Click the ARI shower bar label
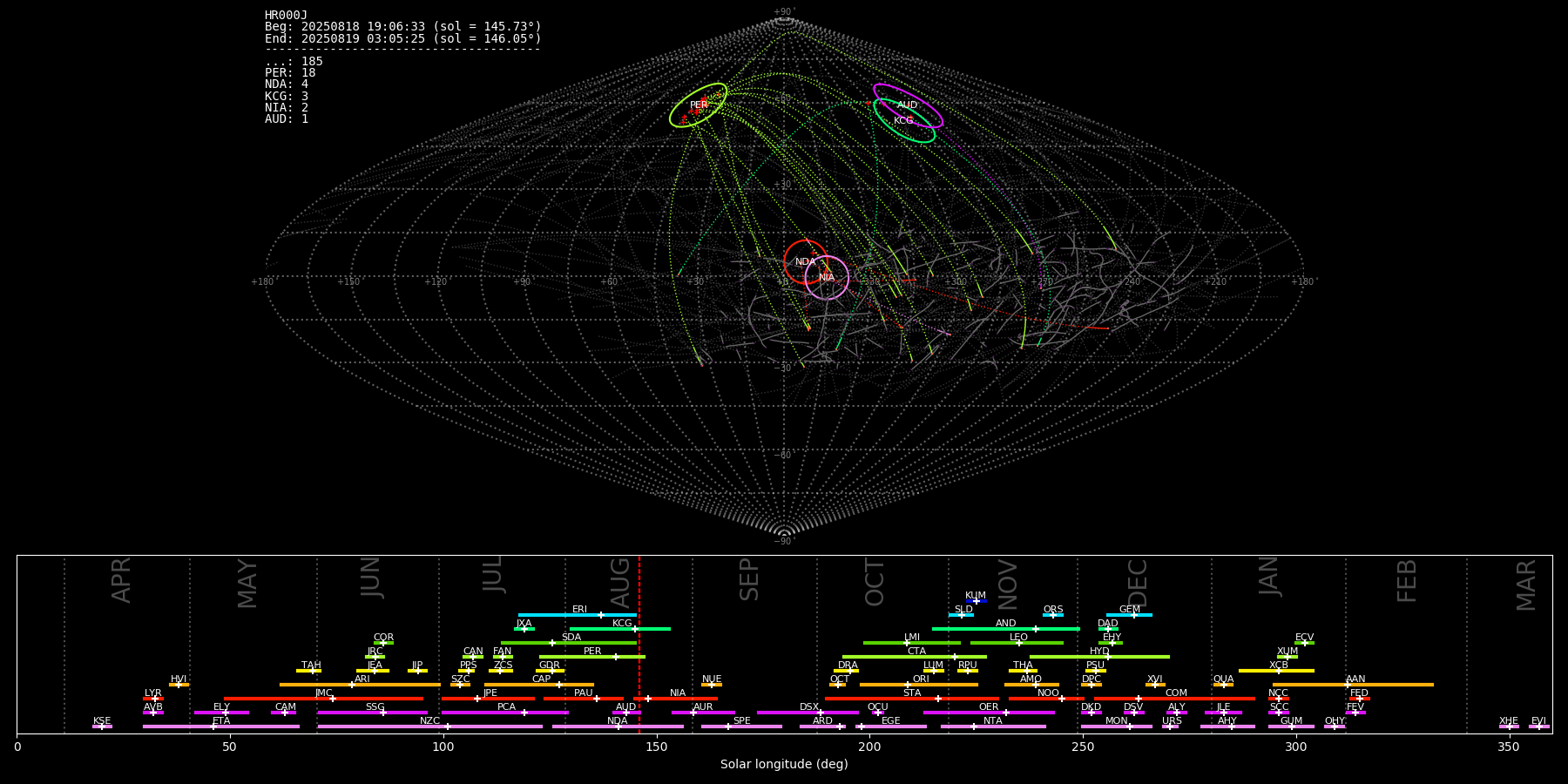The height and width of the screenshot is (784, 1568). coord(362,679)
